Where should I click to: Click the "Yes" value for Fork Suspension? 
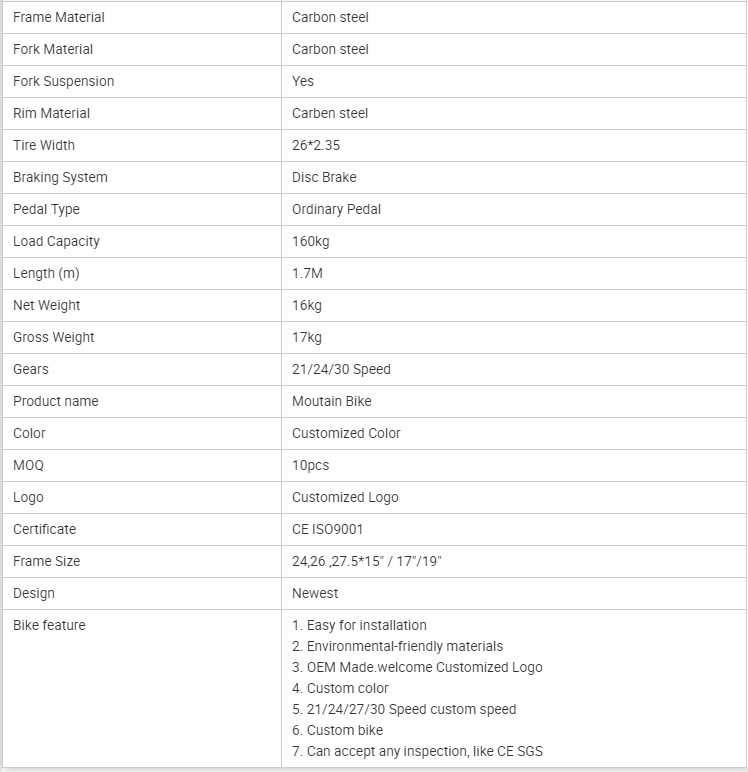[303, 81]
